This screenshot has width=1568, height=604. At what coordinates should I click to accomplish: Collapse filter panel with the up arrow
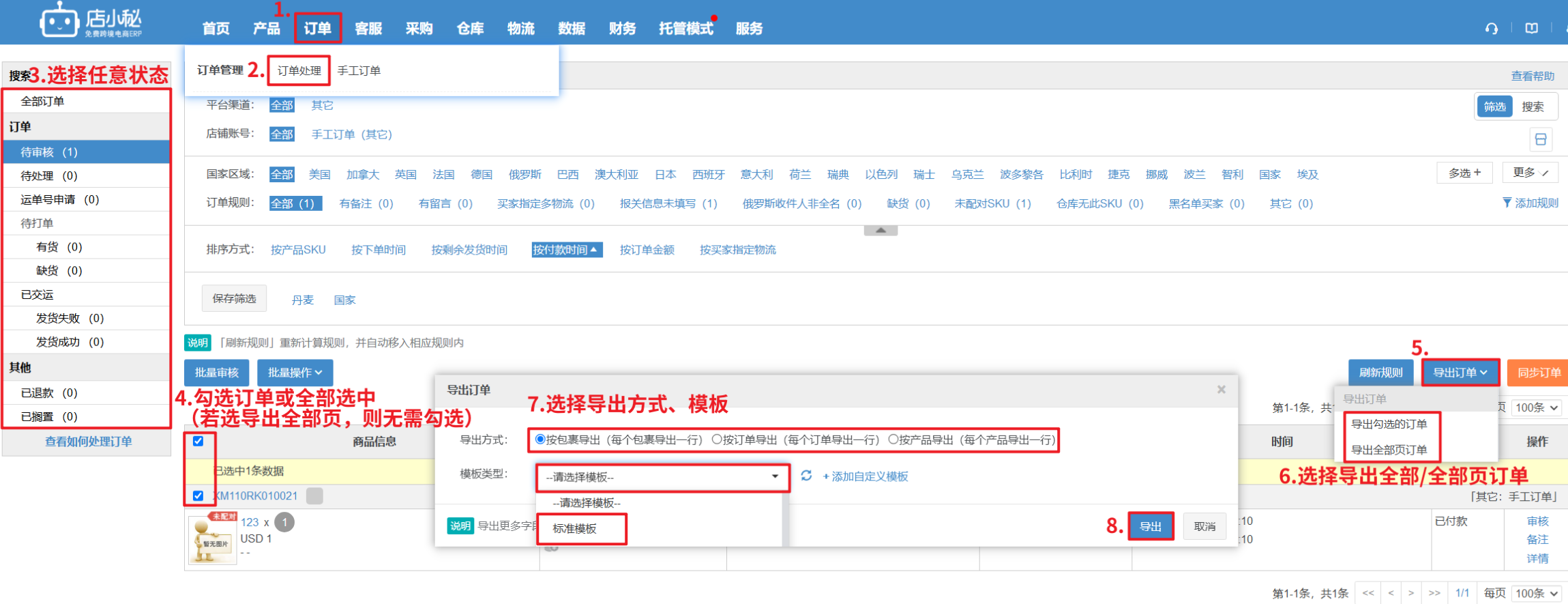[881, 231]
